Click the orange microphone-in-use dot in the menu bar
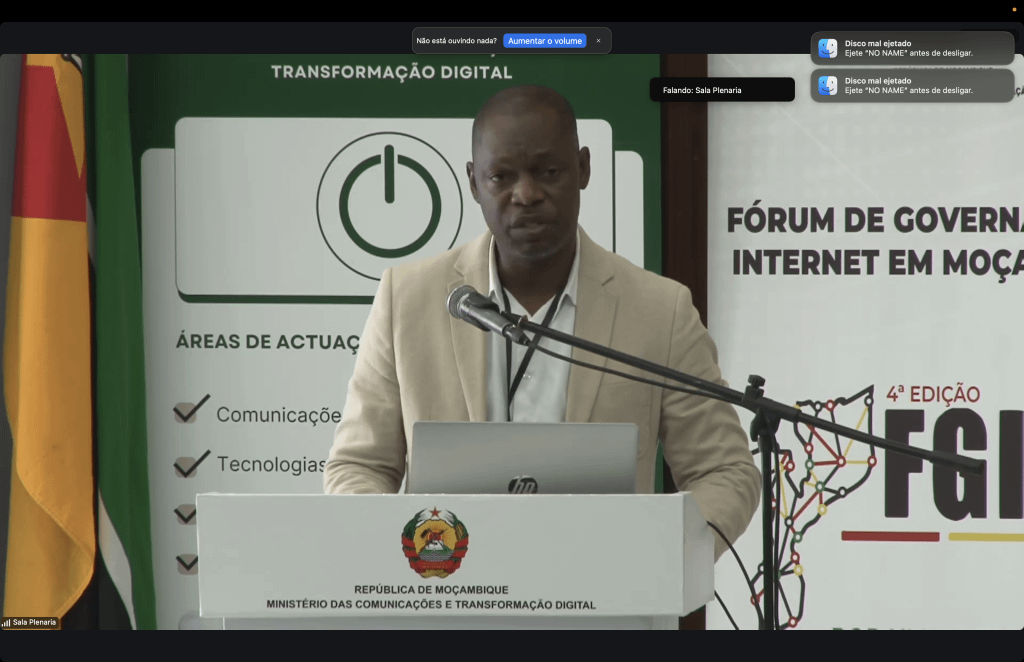This screenshot has width=1024, height=662. coord(1013,8)
